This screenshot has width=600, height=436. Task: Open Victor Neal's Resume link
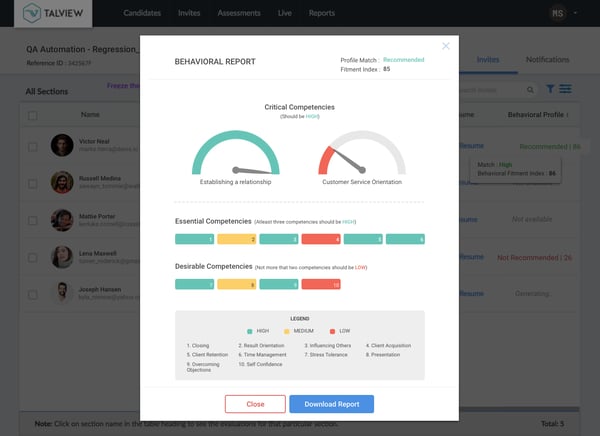471,146
